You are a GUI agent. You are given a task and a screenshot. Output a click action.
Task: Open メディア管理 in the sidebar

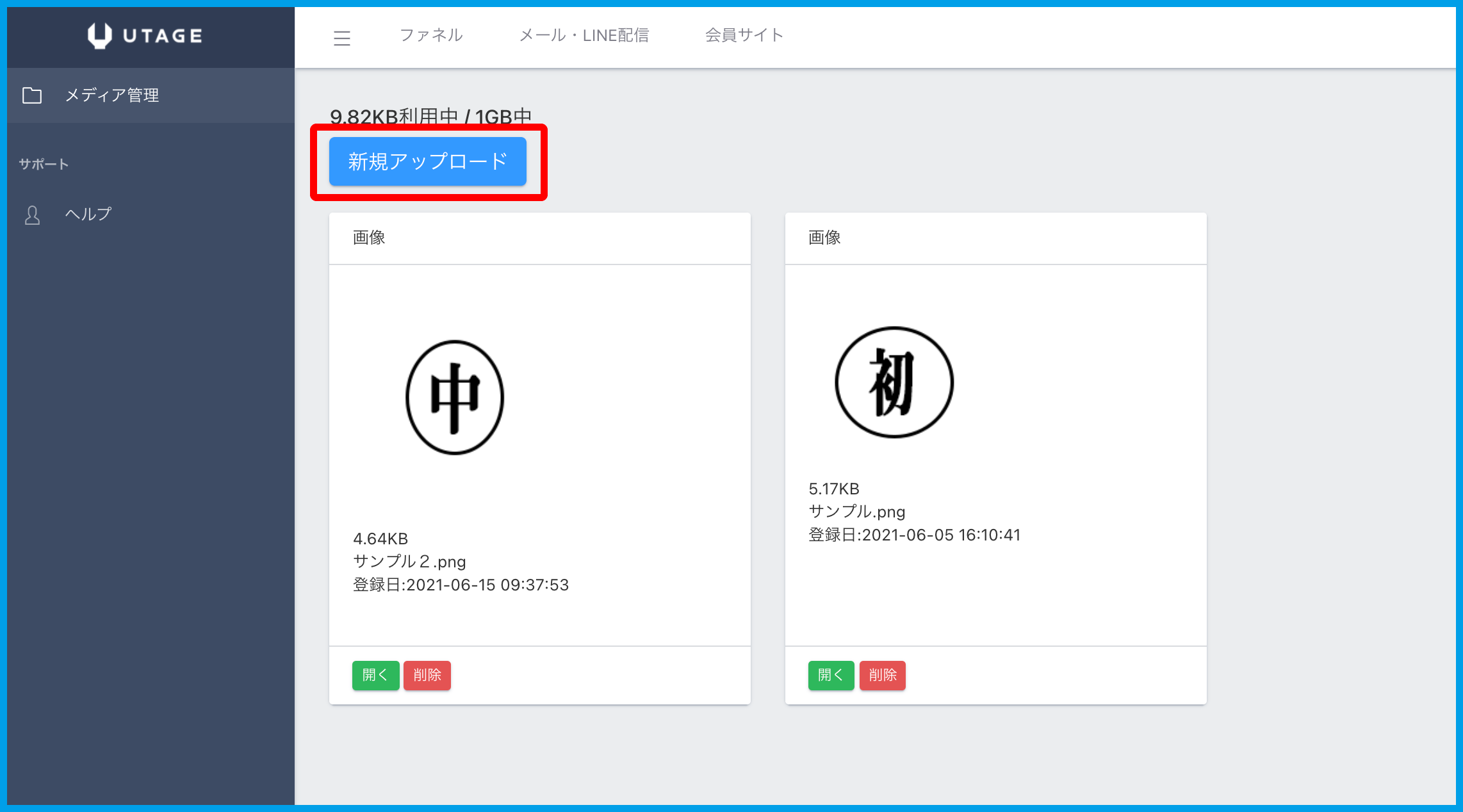(112, 95)
